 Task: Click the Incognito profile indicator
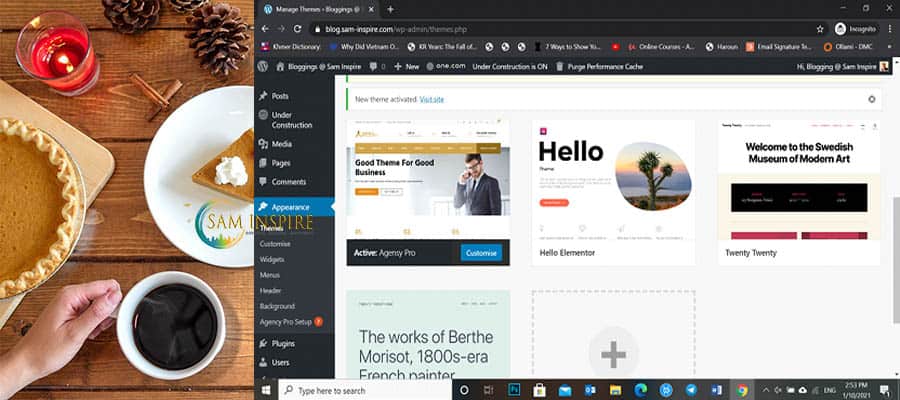[x=855, y=29]
